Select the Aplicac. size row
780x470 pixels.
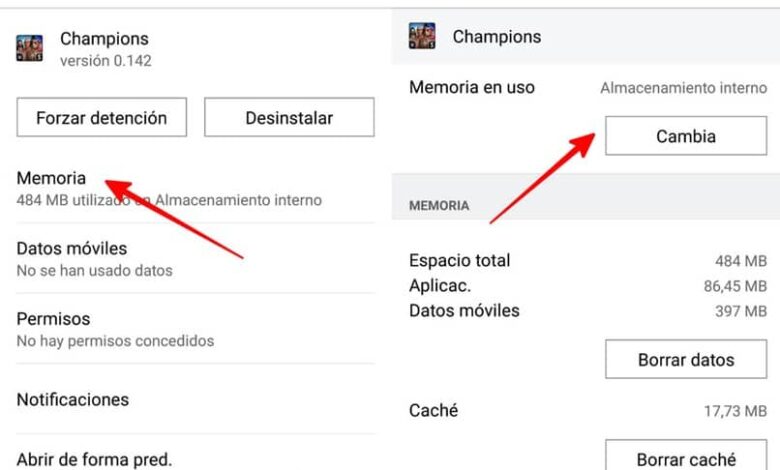coord(587,286)
